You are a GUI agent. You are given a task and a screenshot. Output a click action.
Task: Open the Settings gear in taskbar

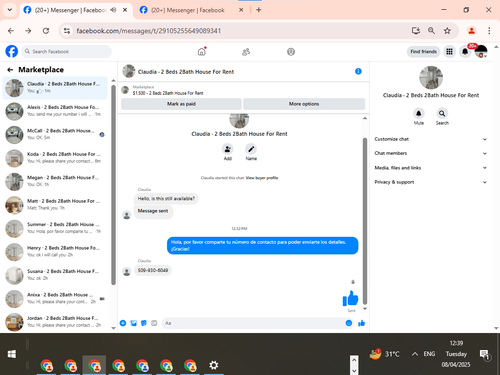[x=214, y=365]
